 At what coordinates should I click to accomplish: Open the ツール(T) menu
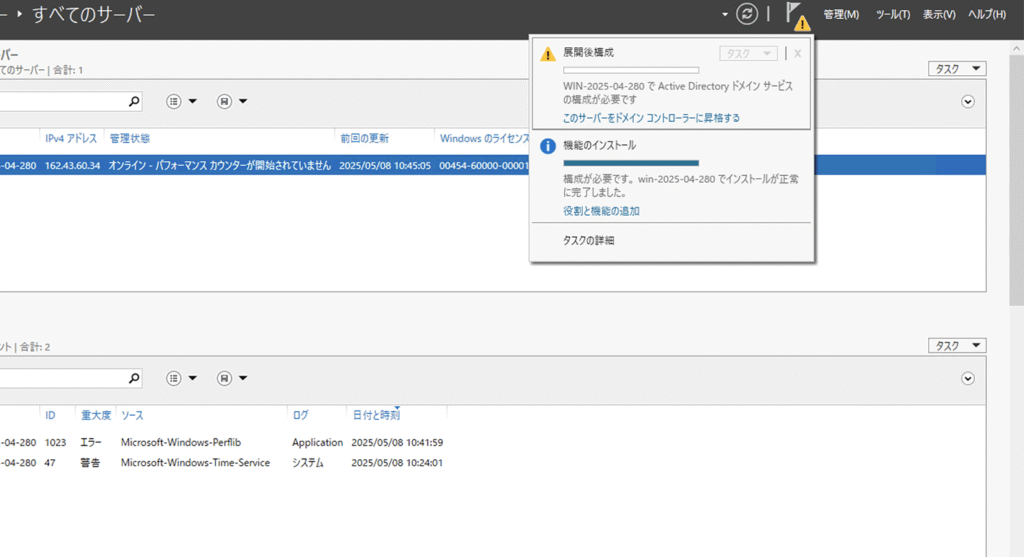[x=893, y=14]
